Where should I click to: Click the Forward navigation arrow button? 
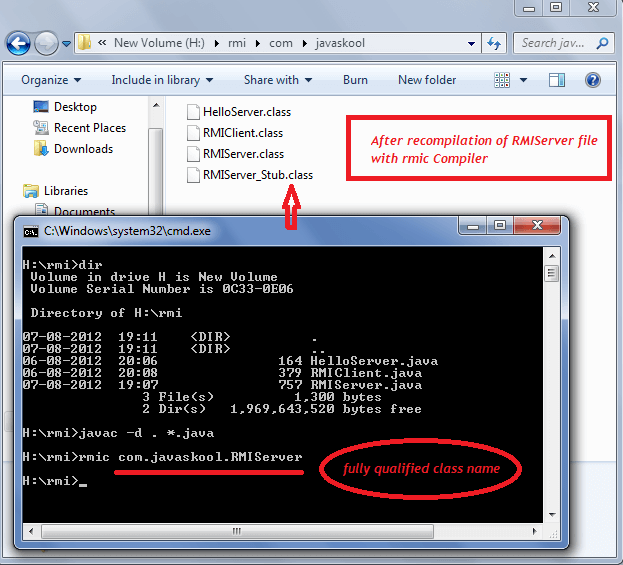46,44
